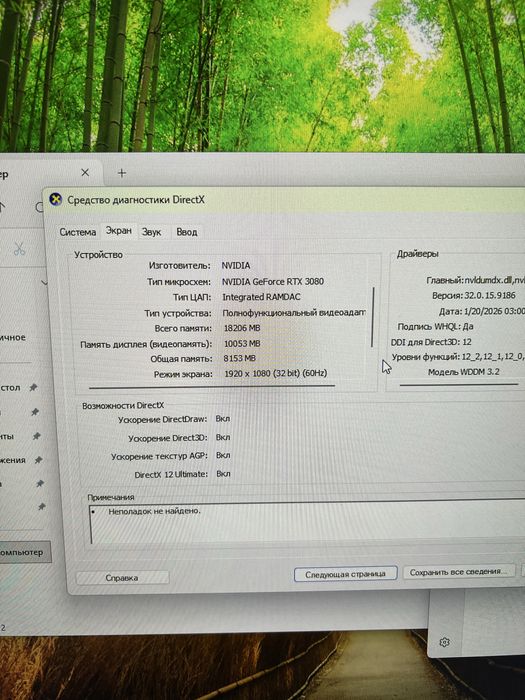Image resolution: width=525 pixels, height=700 pixels.
Task: Click the Справка button
Action: 122,578
